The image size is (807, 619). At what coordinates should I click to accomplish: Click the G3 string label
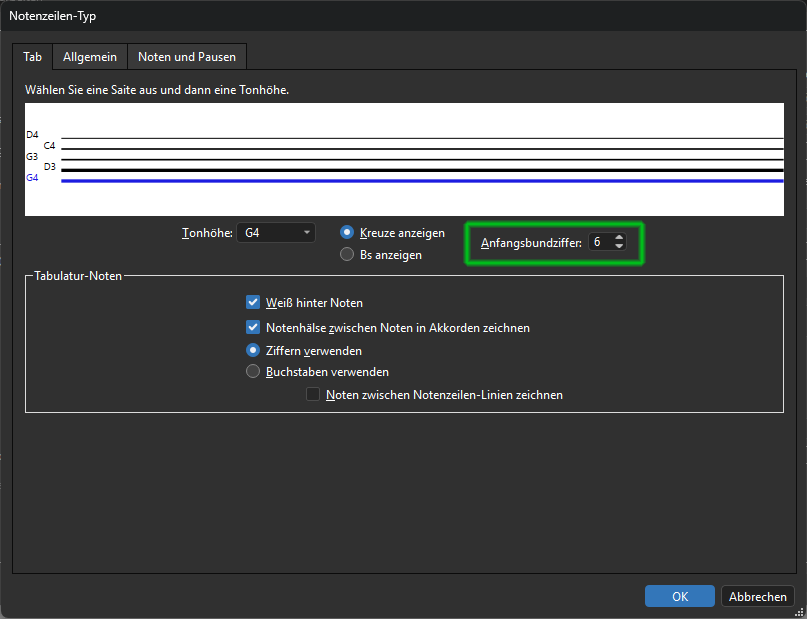pyautogui.click(x=32, y=156)
